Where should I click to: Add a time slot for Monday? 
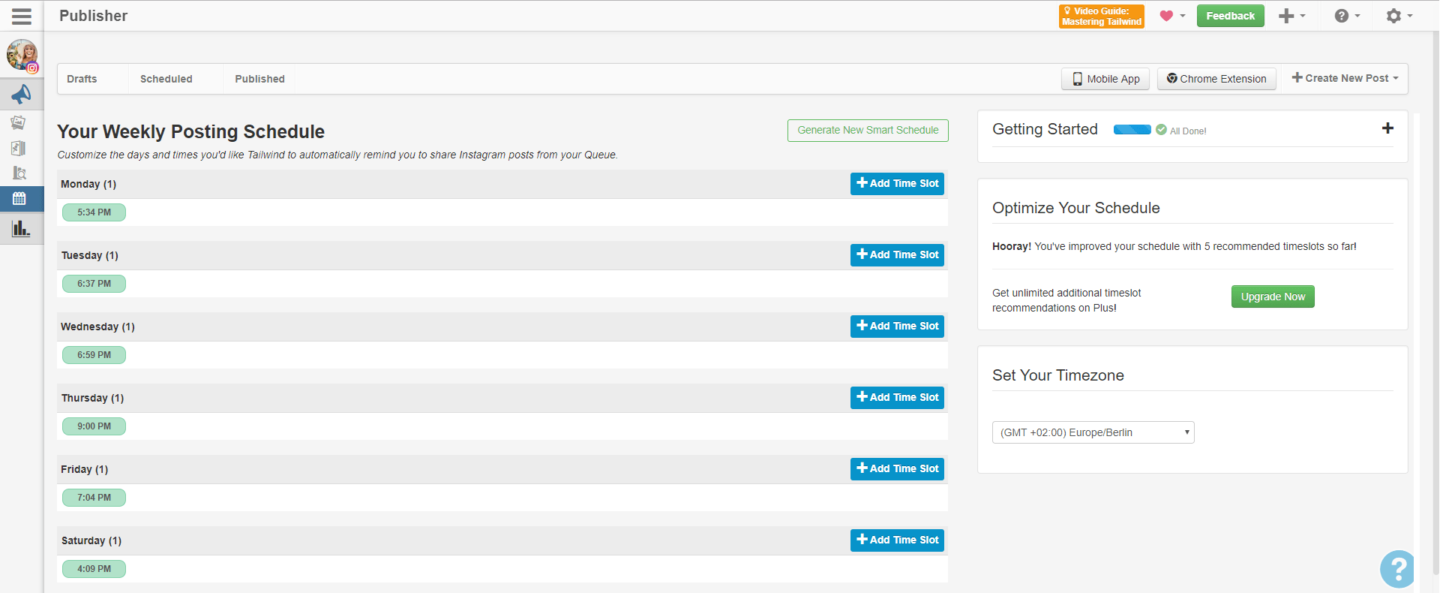(897, 184)
